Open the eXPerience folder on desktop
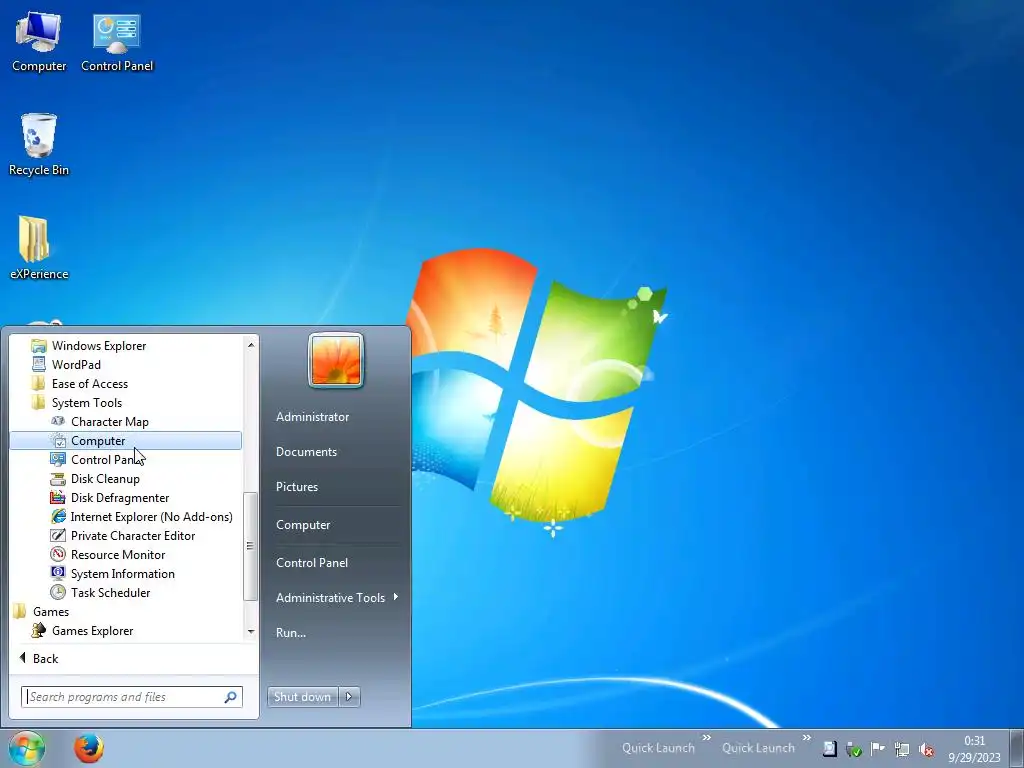The image size is (1024, 768). (39, 248)
